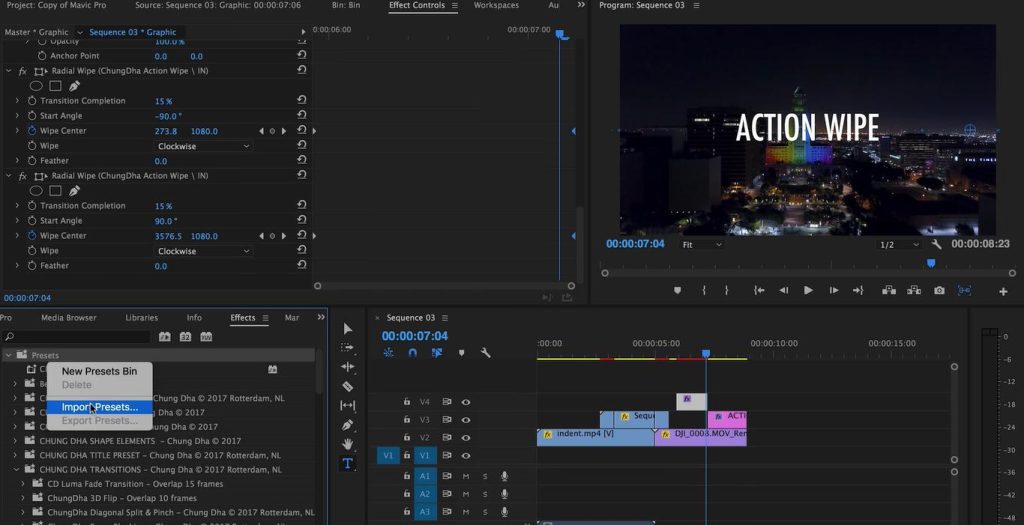Click the Accelerated Effects filter icon
The image size is (1024, 525).
[x=165, y=337]
